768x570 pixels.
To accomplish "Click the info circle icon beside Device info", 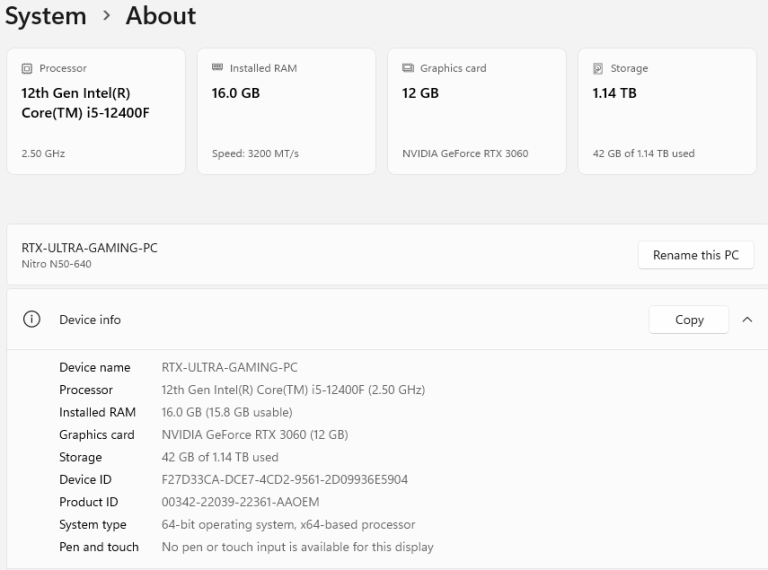I will 32,320.
